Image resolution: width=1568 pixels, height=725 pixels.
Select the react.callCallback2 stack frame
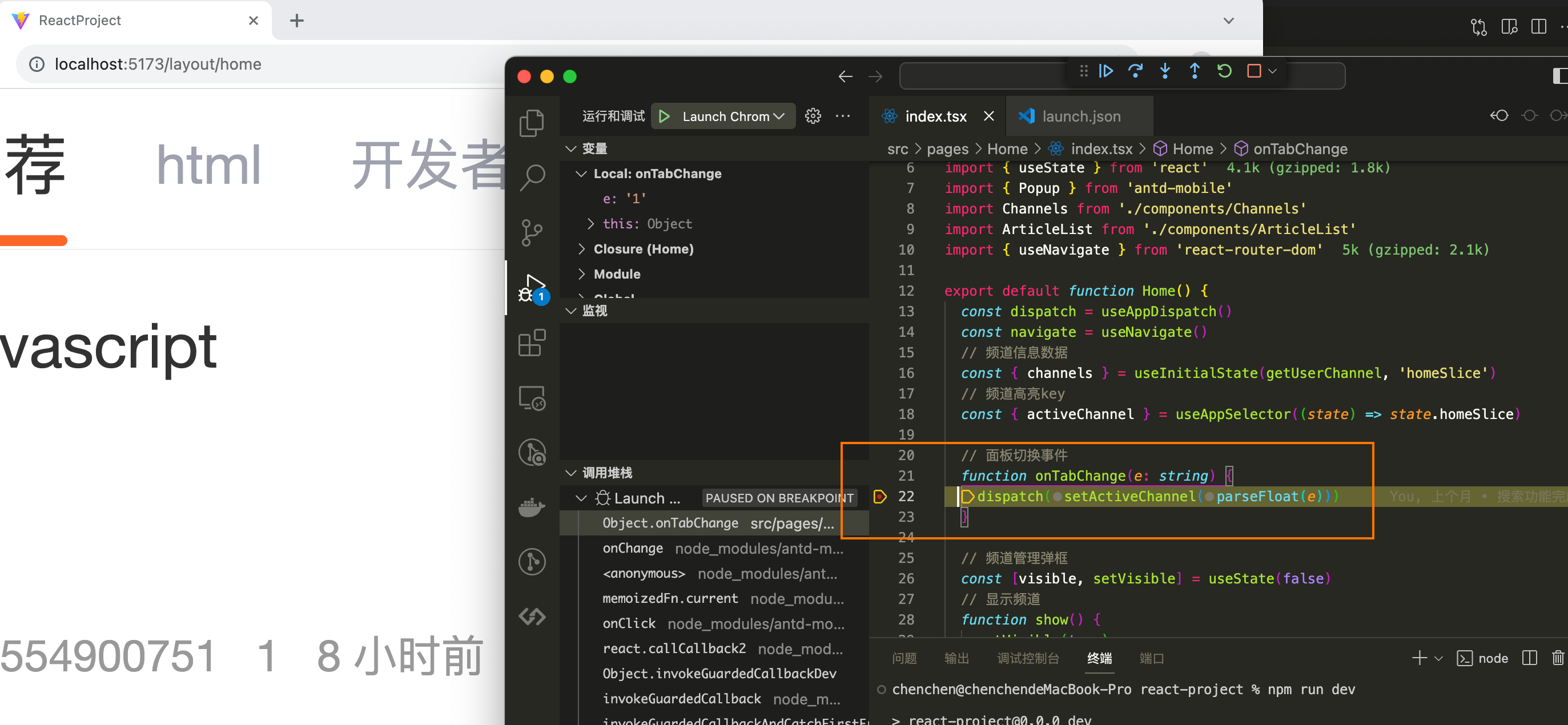pos(714,649)
